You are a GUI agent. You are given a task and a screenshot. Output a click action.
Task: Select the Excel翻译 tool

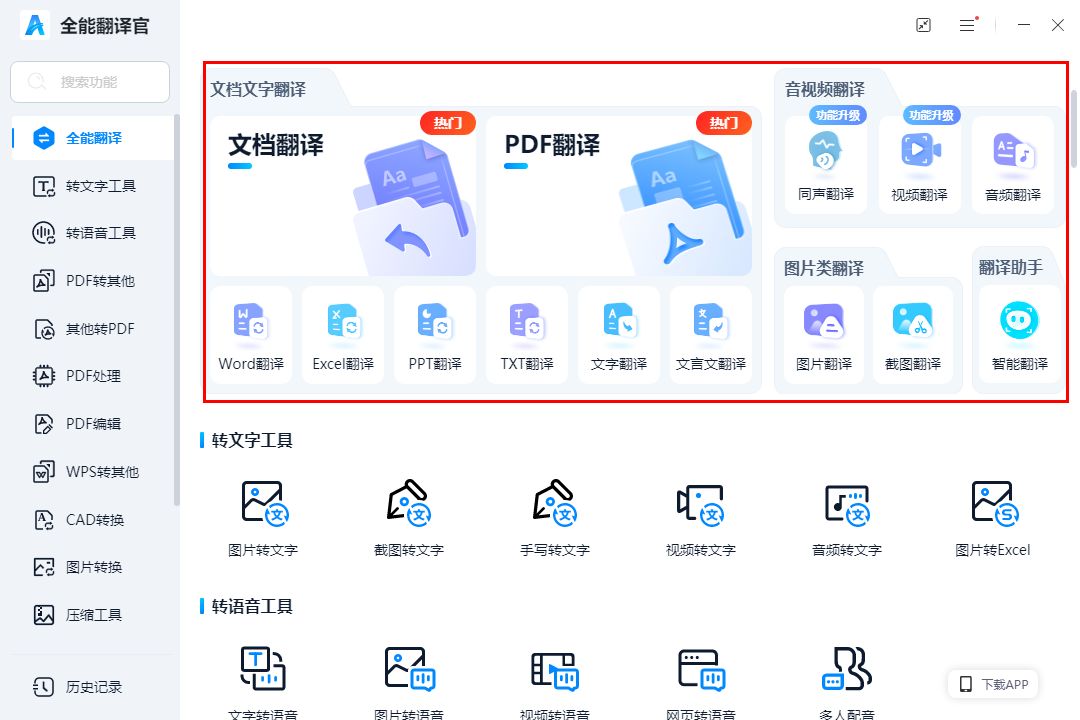coord(343,335)
